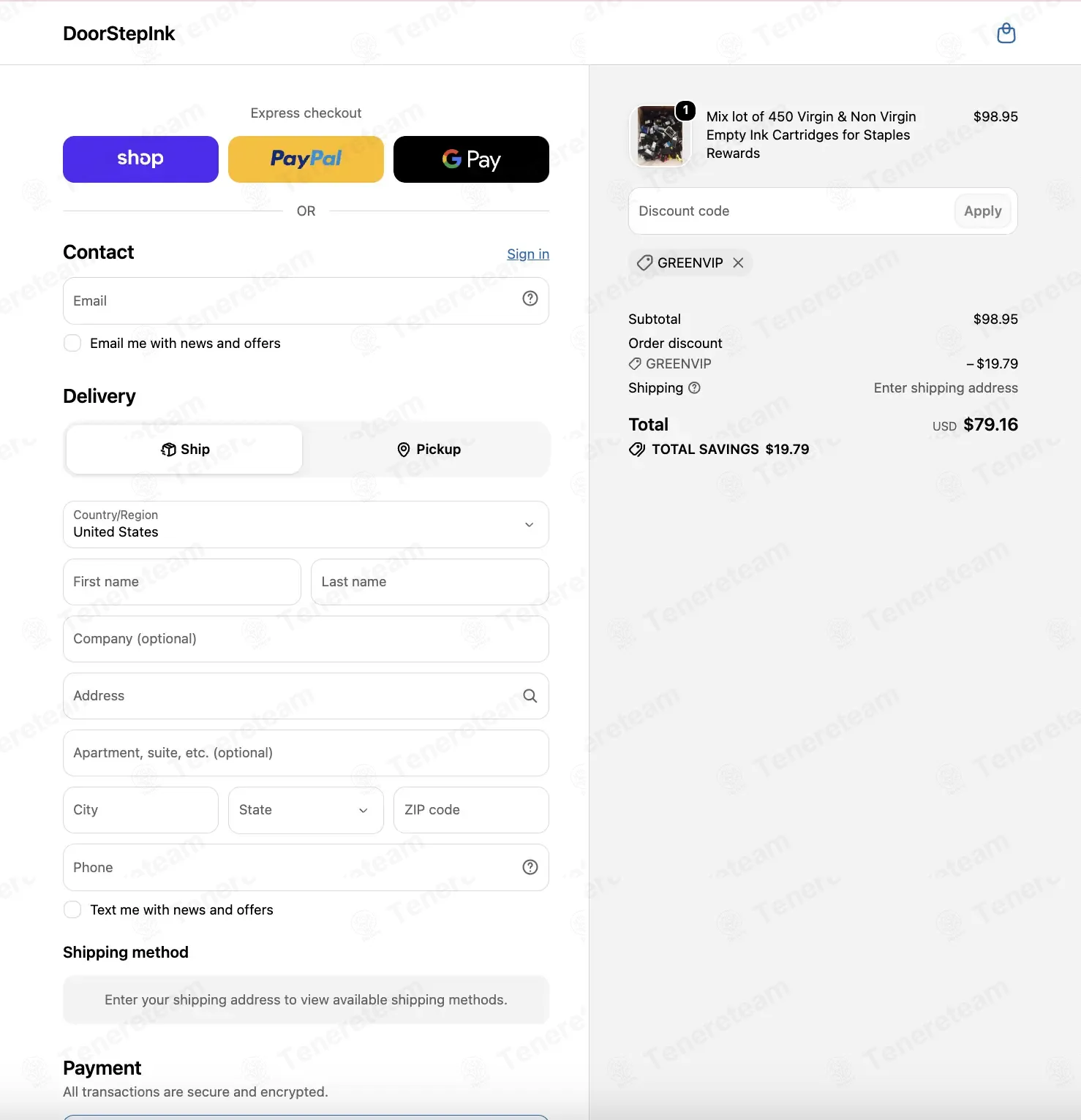
Task: Click the Shipping info question icon
Action: [x=695, y=388]
